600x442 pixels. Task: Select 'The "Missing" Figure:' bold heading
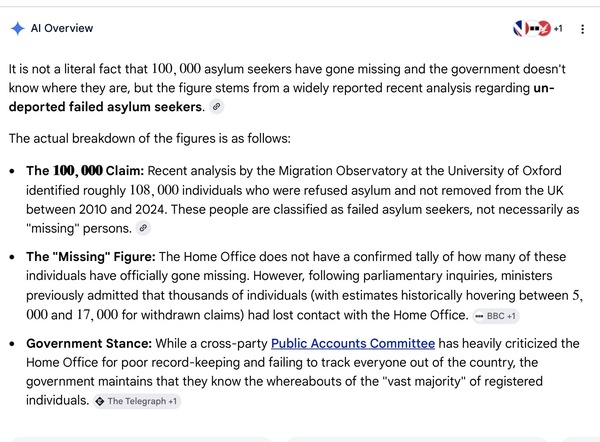click(91, 257)
